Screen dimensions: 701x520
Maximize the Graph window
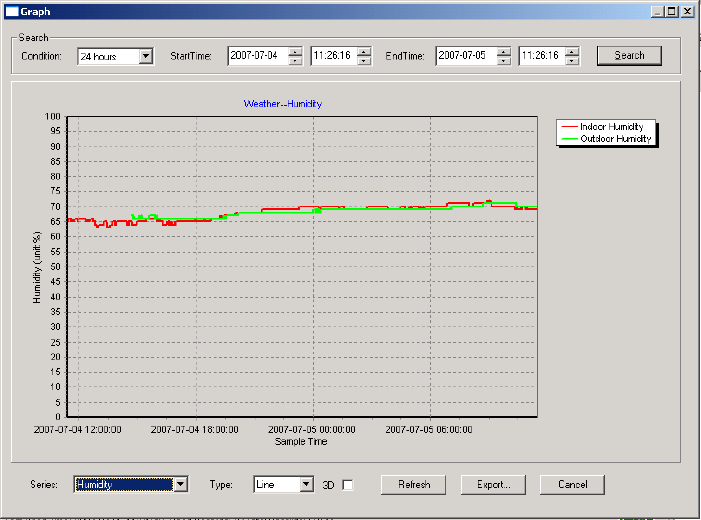[671, 12]
